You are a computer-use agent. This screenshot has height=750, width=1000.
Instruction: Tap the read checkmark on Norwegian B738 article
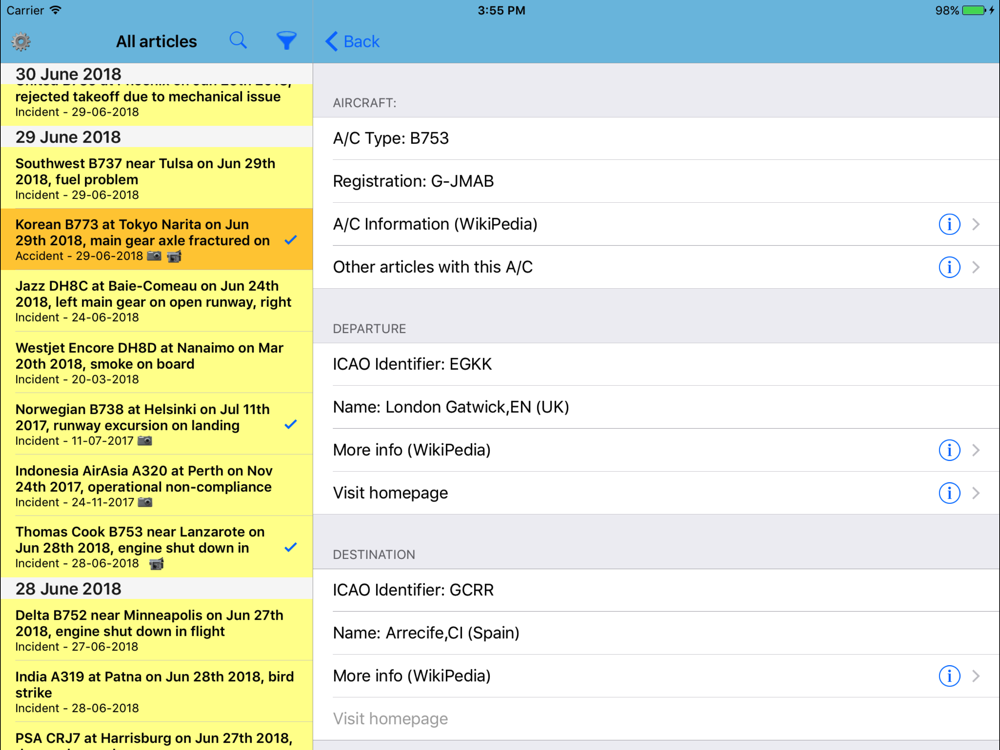click(291, 425)
